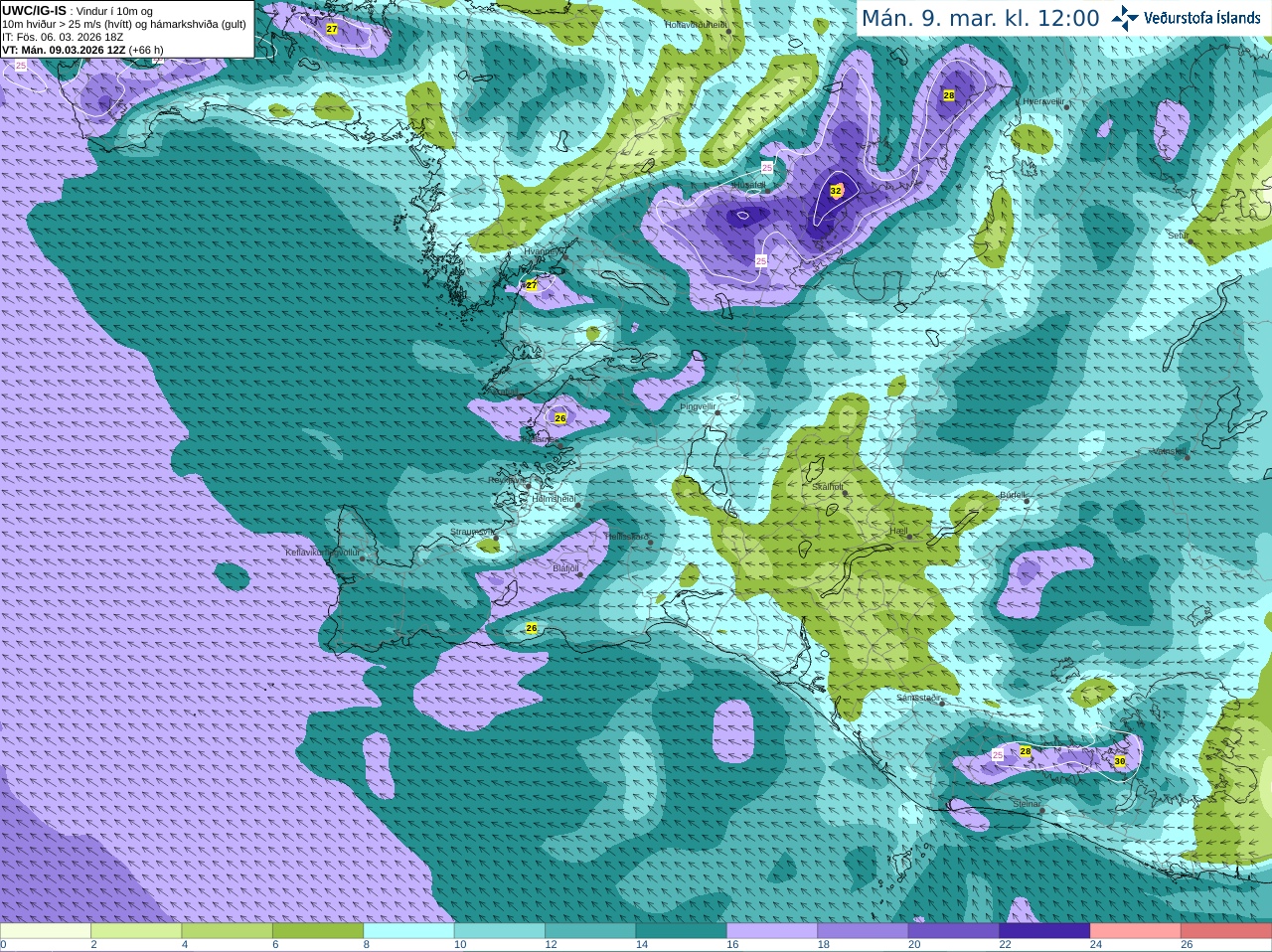Click the 'IT: Fös. 06. 03. 2026 18Z' line

click(63, 37)
